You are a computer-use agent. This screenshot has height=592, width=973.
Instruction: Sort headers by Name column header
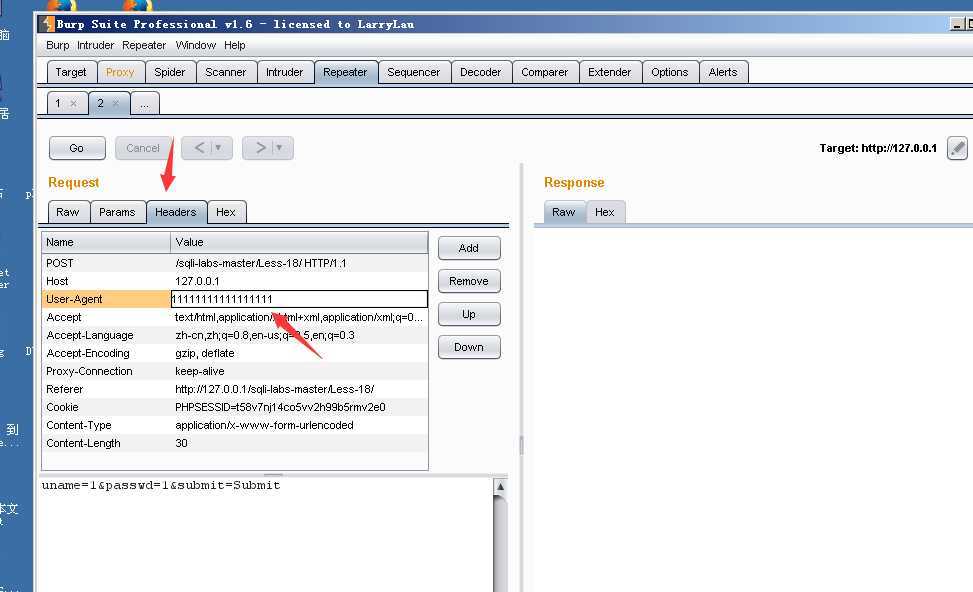point(106,242)
